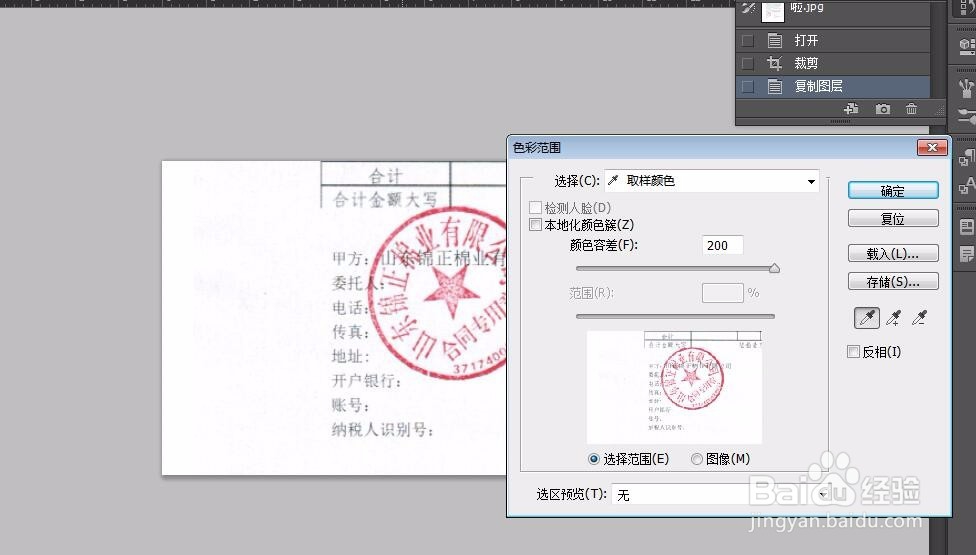Select the 裁剪 history state
This screenshot has width=976, height=555.
coord(833,63)
